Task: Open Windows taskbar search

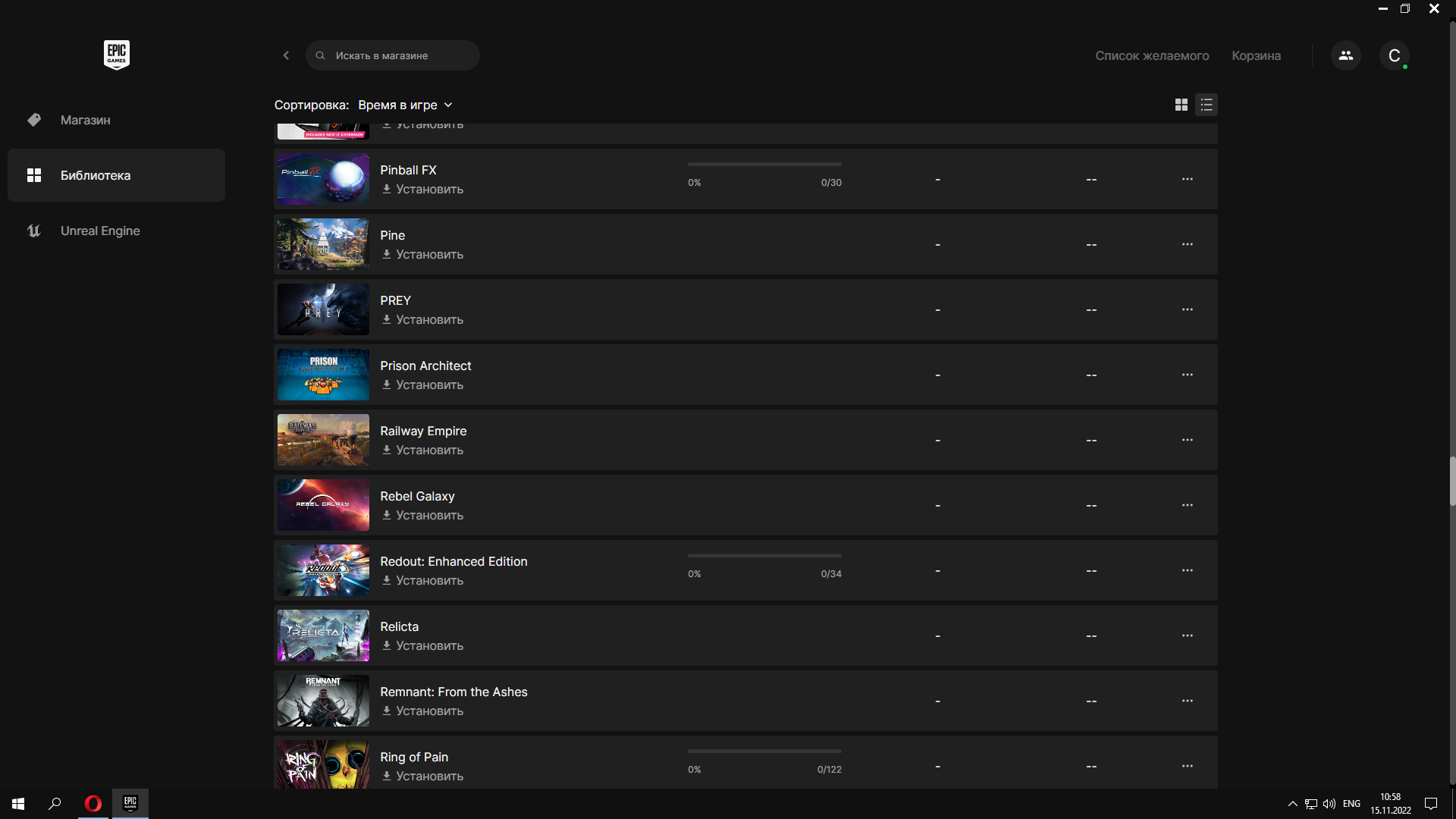Action: [x=55, y=804]
